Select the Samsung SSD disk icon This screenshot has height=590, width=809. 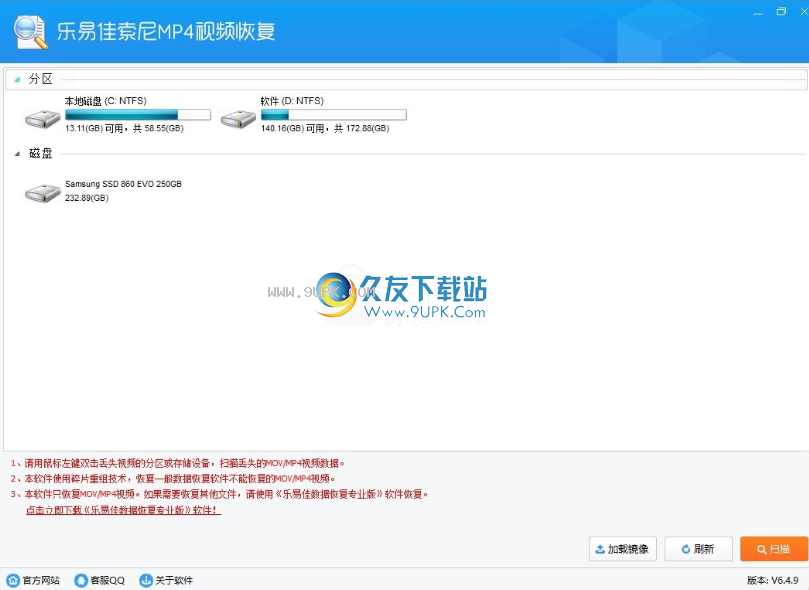pyautogui.click(x=43, y=193)
